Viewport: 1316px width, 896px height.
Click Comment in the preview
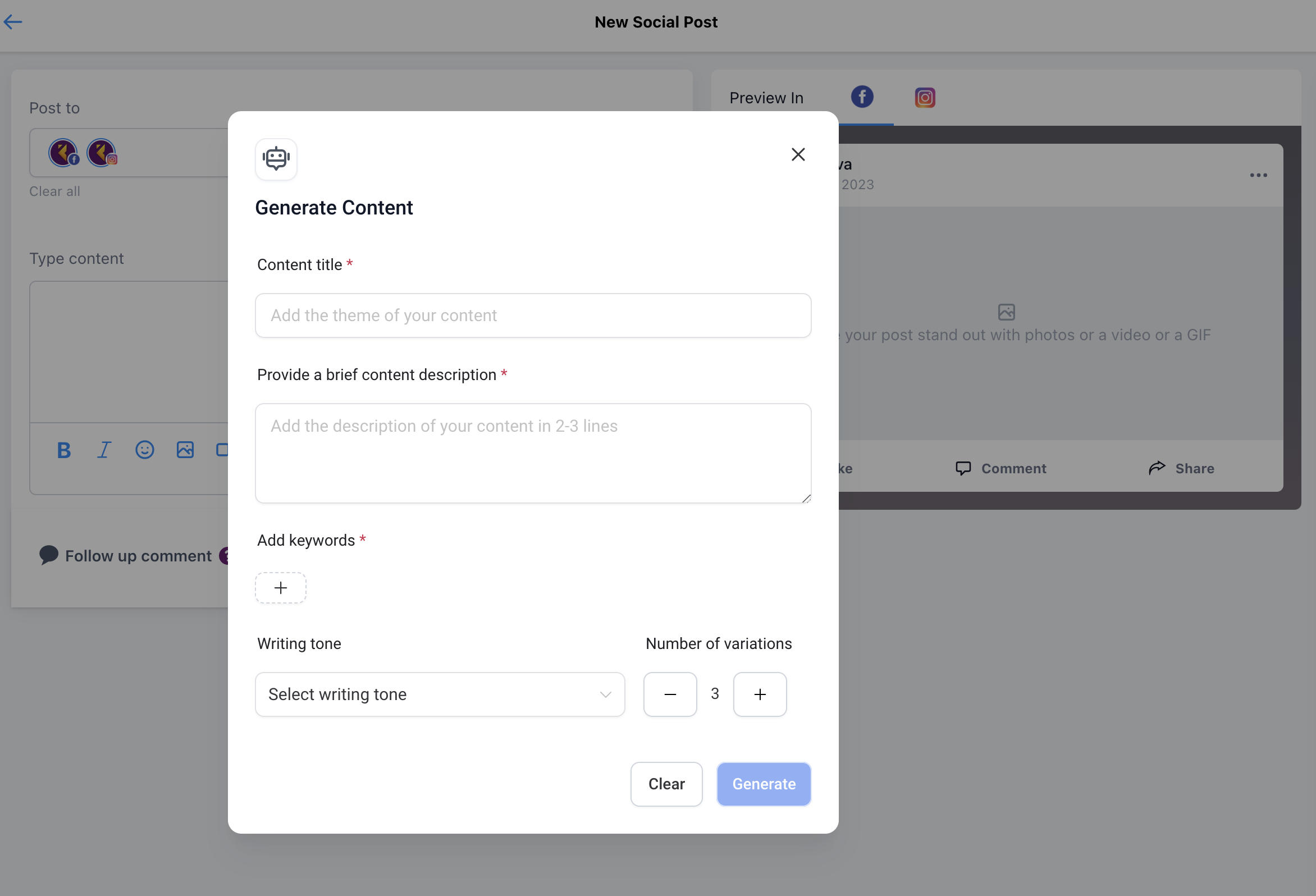(1000, 468)
